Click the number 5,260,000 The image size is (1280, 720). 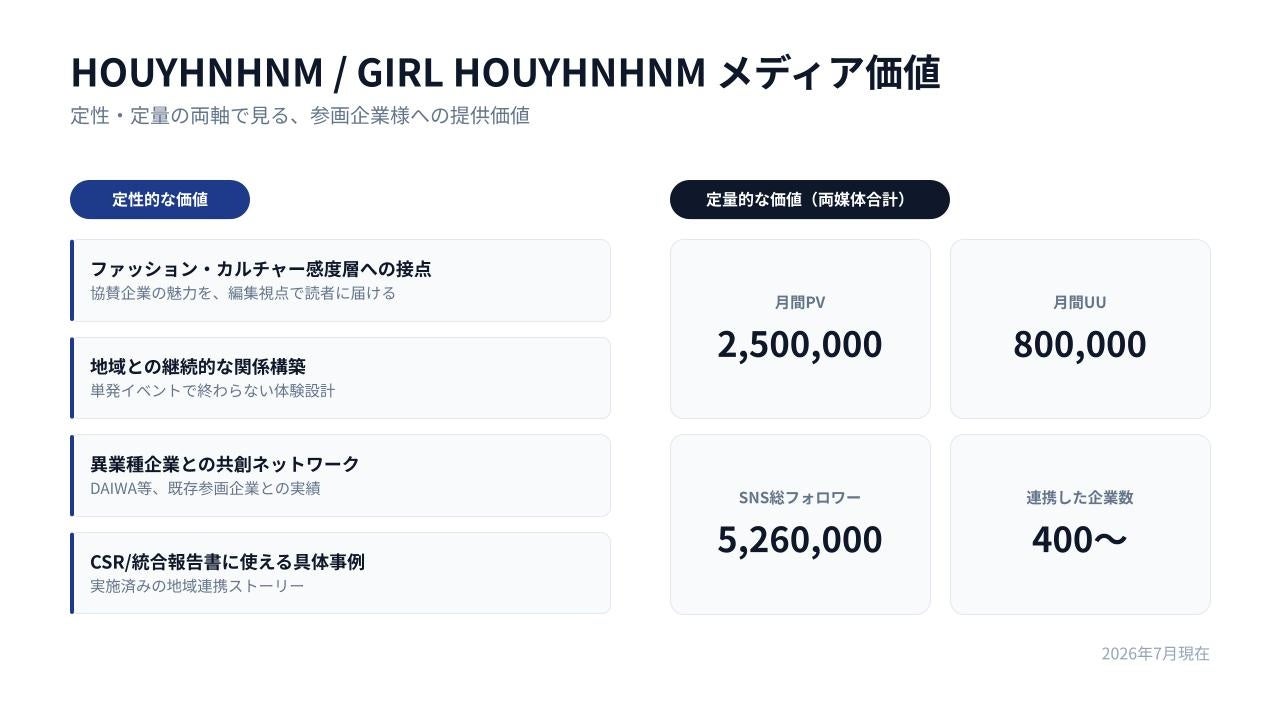coord(800,540)
